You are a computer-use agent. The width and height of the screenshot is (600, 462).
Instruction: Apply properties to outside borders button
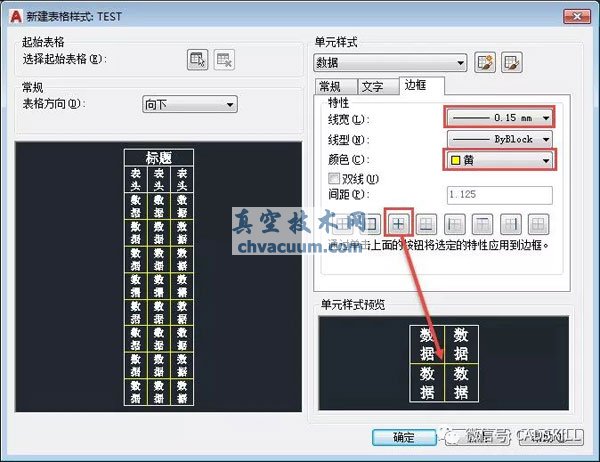[x=370, y=224]
